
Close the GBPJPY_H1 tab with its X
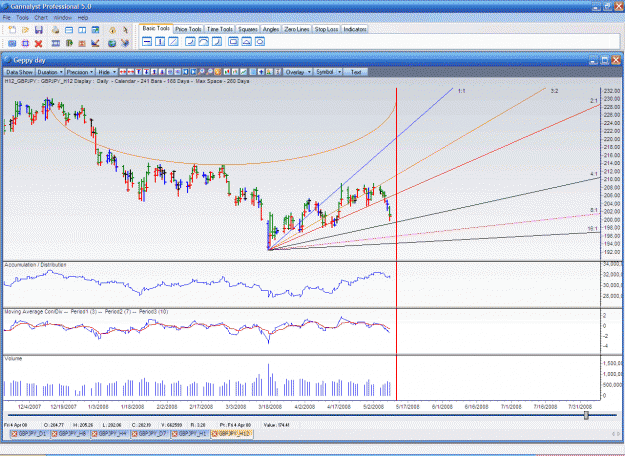(174, 434)
